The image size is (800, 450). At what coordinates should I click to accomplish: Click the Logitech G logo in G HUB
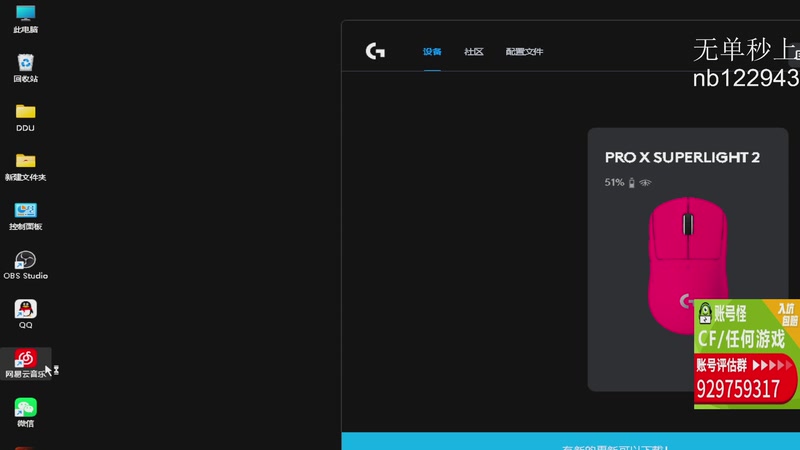tap(375, 51)
